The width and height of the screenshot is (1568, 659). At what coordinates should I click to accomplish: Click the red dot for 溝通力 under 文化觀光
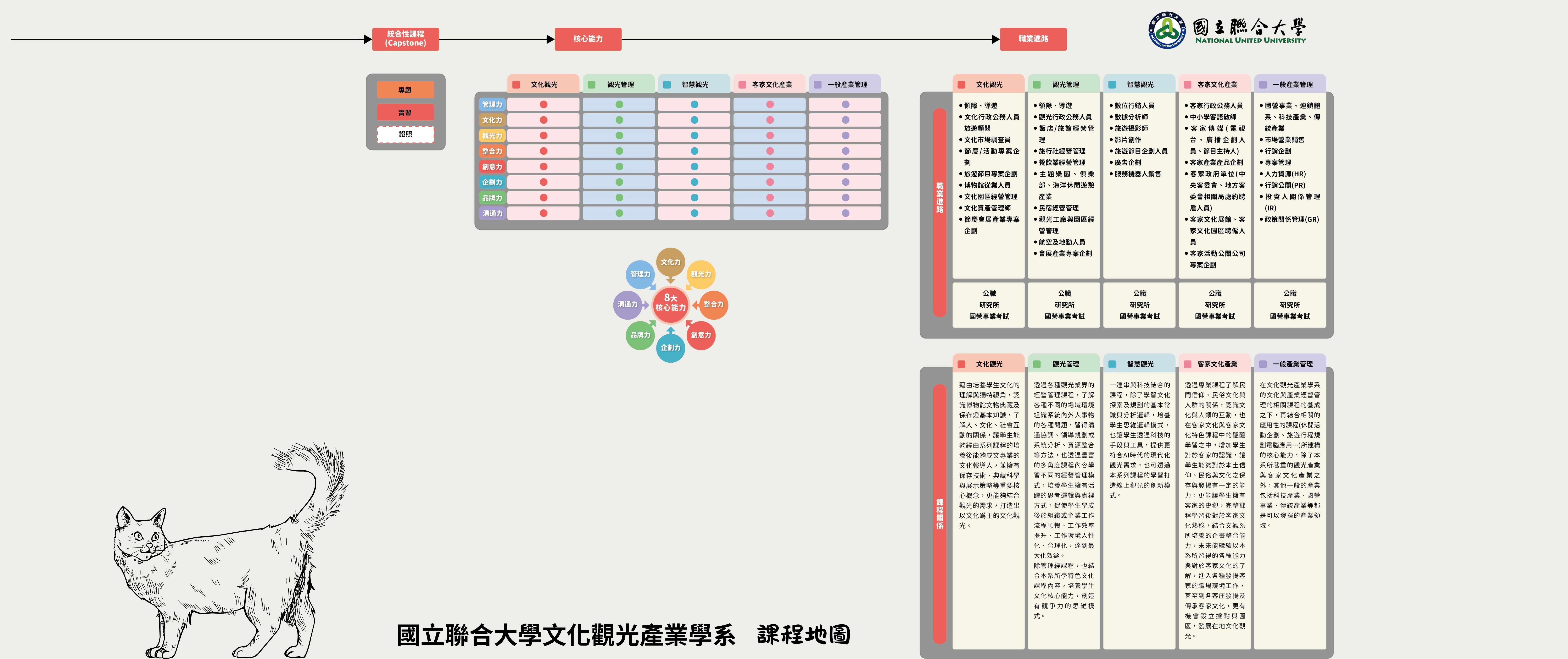[543, 213]
